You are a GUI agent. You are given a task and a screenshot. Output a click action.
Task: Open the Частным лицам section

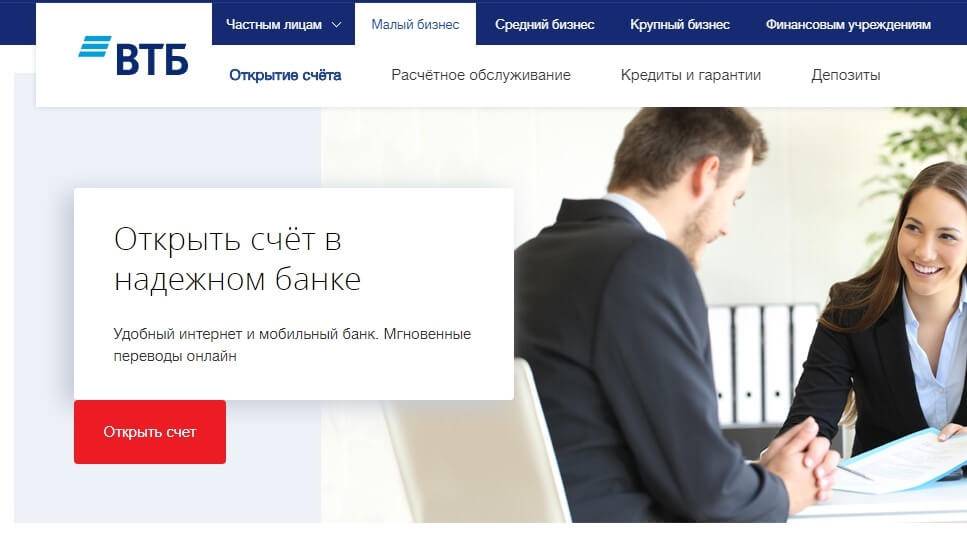[x=274, y=25]
